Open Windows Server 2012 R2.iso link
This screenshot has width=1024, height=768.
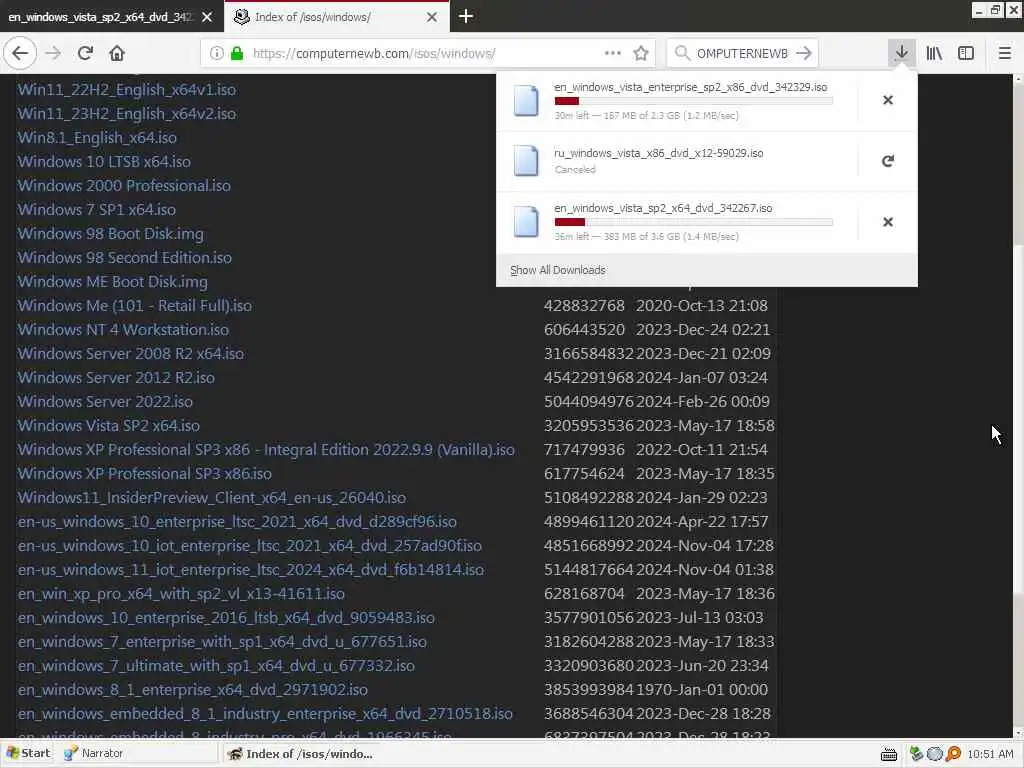[116, 378]
